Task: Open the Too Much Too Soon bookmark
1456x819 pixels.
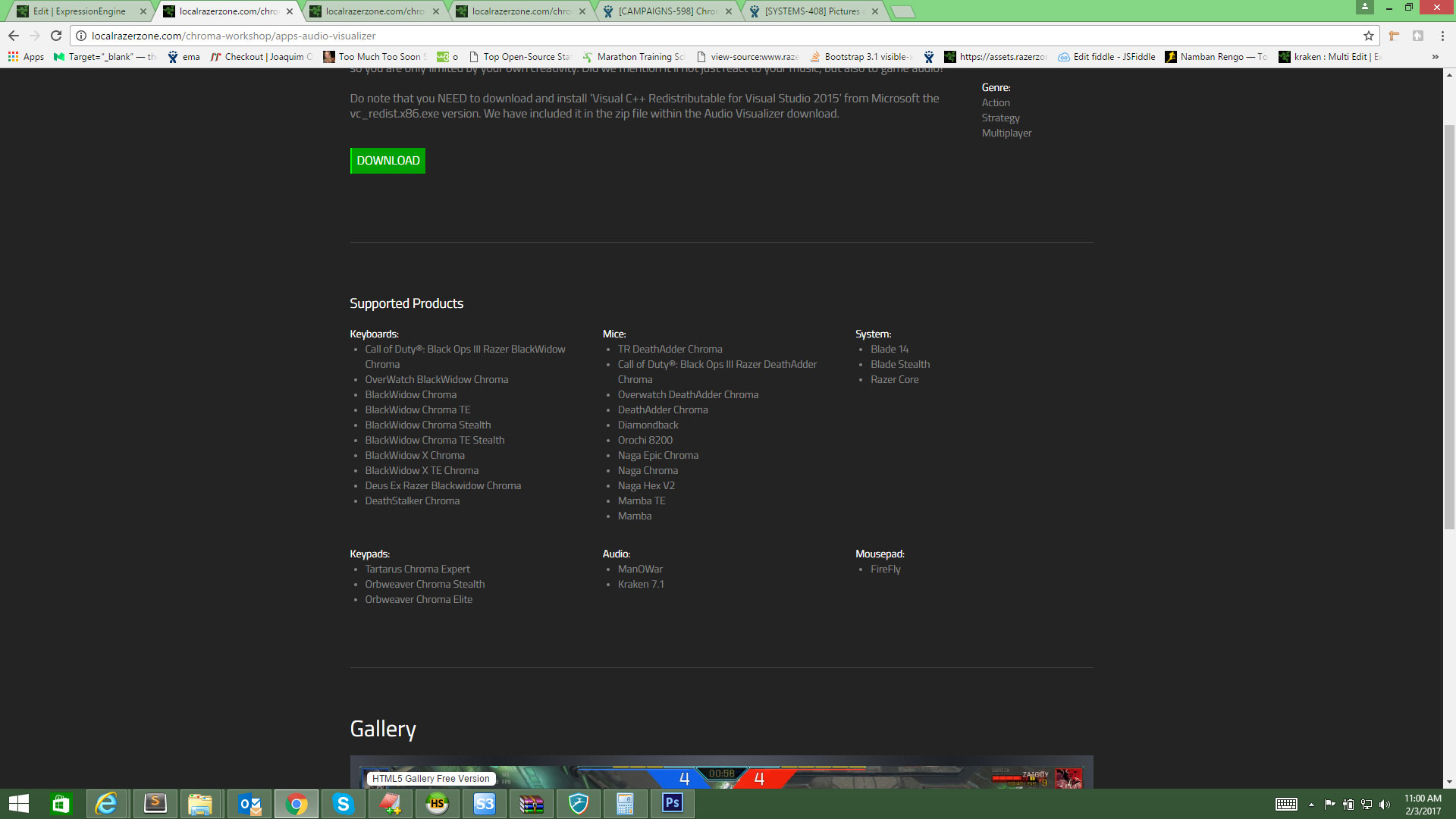Action: coord(375,57)
